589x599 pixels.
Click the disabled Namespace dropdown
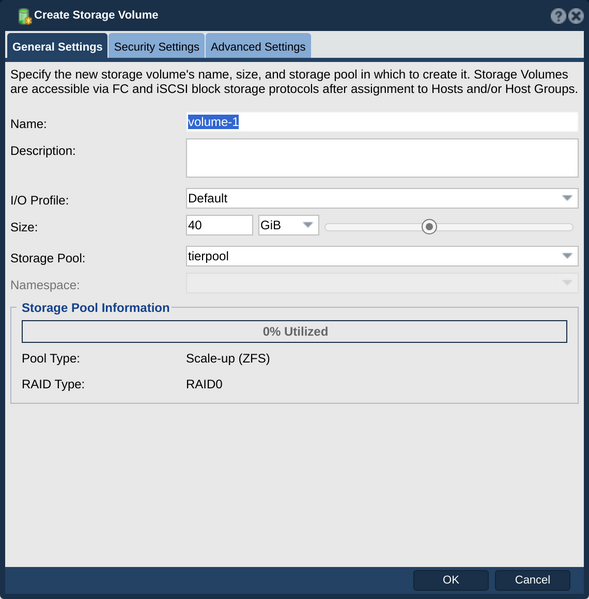tap(382, 283)
